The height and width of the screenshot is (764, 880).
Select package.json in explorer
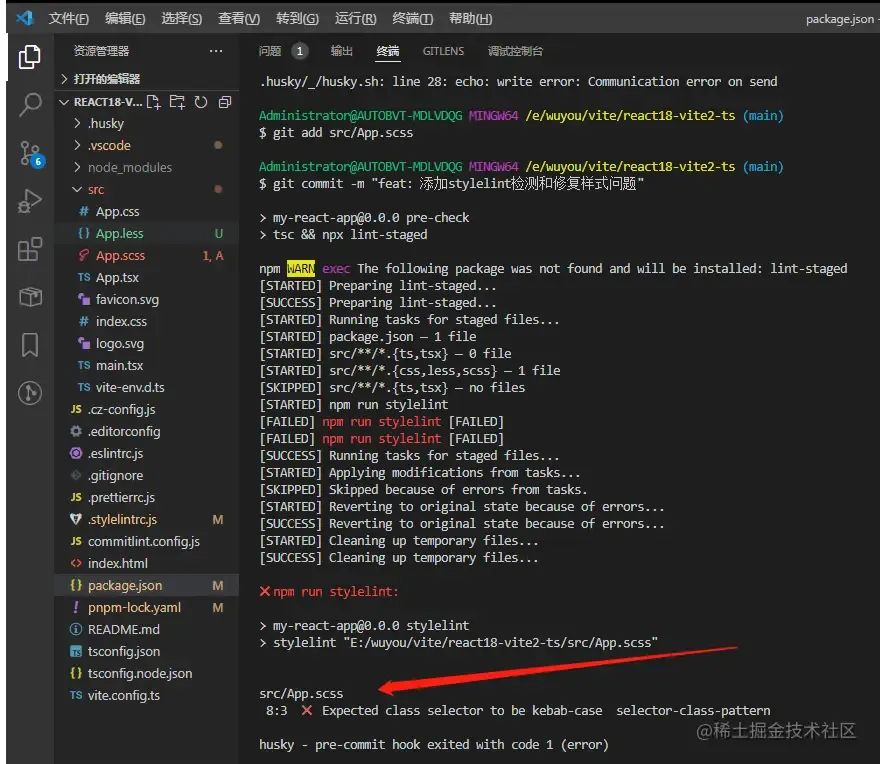(147, 585)
